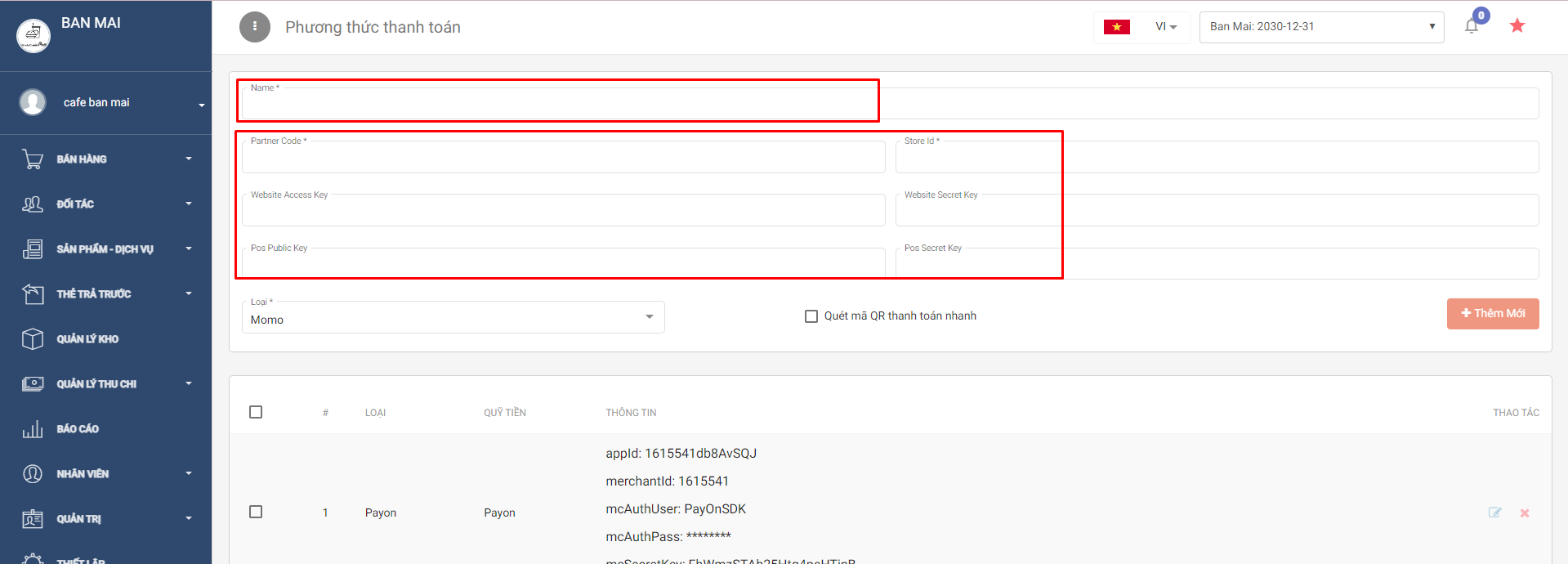This screenshot has height=564, width=1568.
Task: Click the Ban Mai logo
Action: (x=34, y=34)
